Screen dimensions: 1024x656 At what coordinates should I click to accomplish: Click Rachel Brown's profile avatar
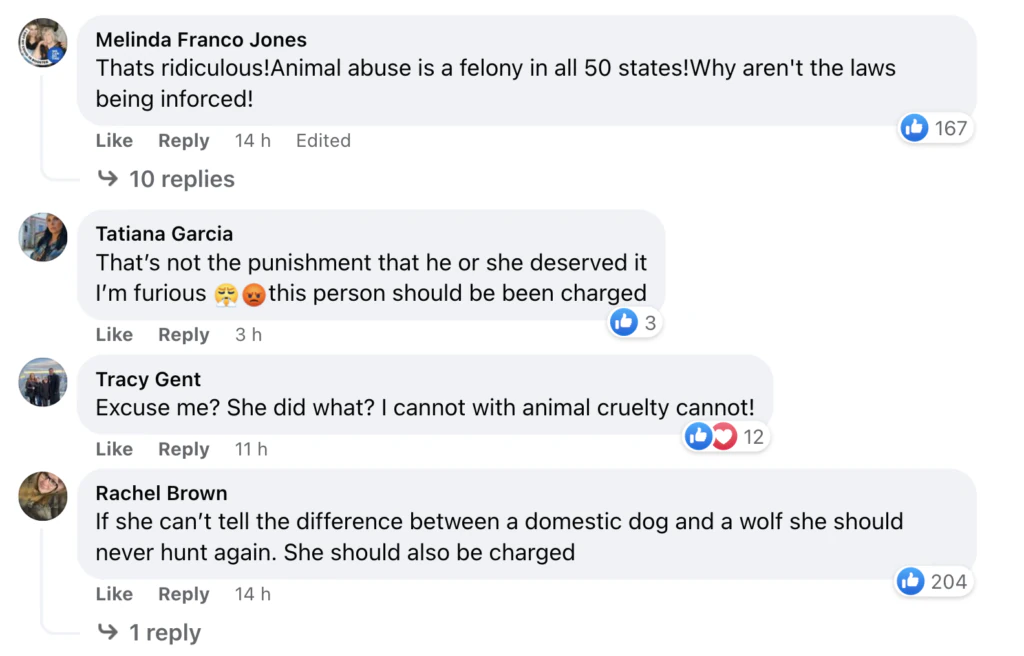tap(43, 496)
